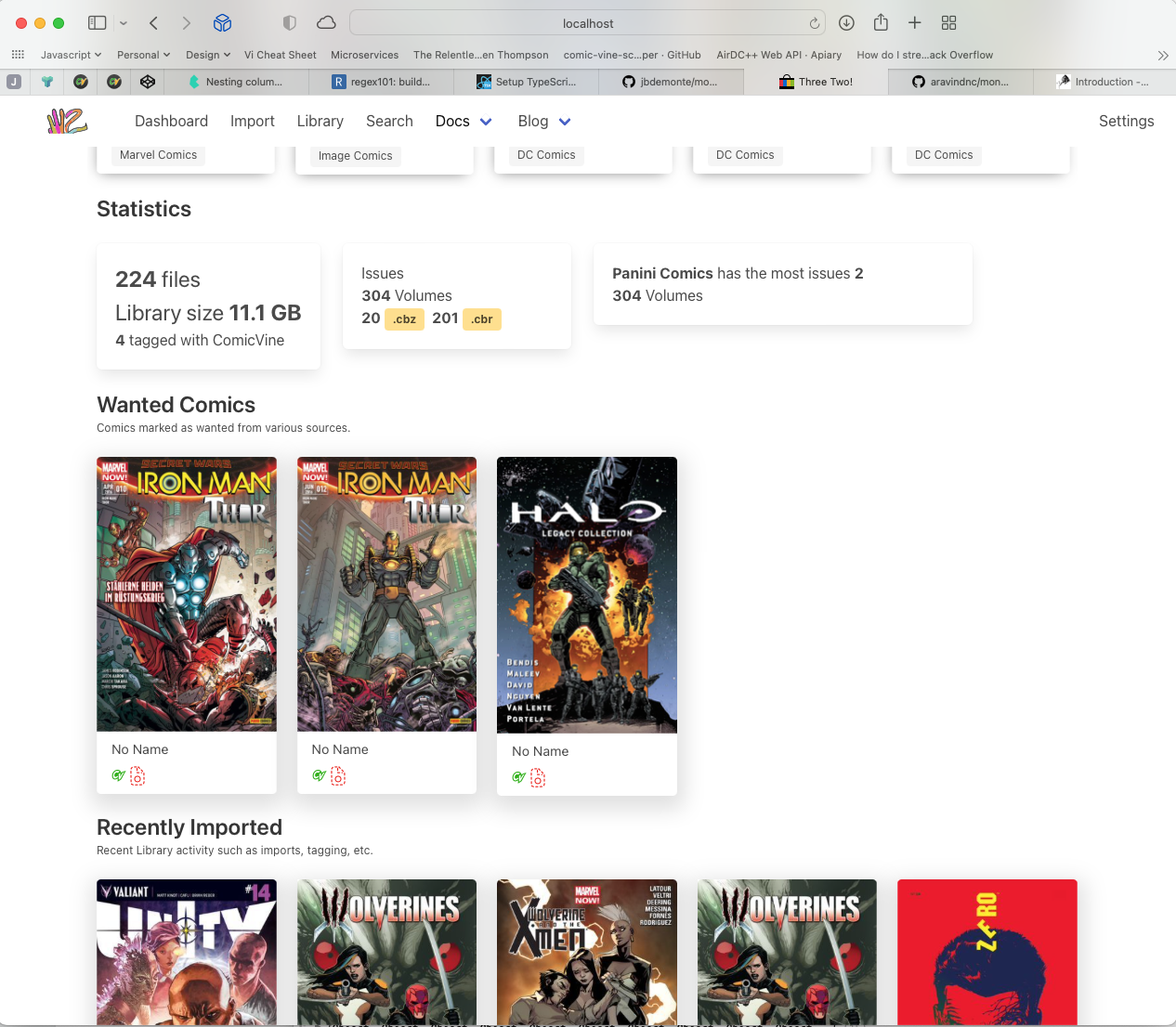This screenshot has width=1176, height=1027.
Task: Open new tab with plus icon
Action: click(915, 23)
